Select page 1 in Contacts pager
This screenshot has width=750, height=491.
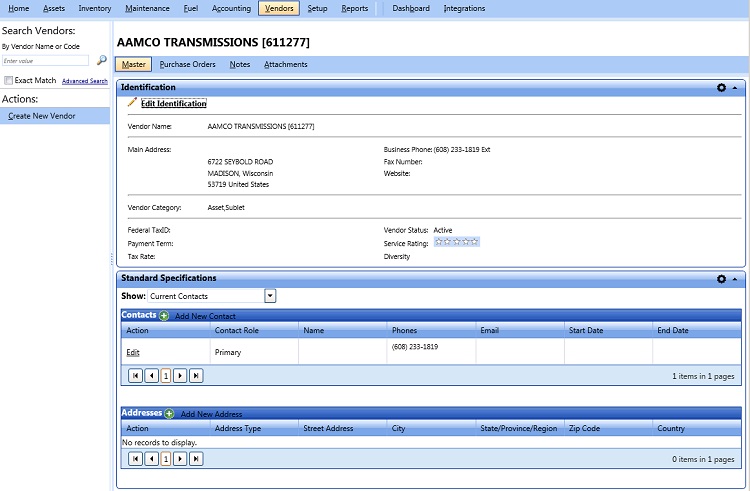click(x=166, y=376)
